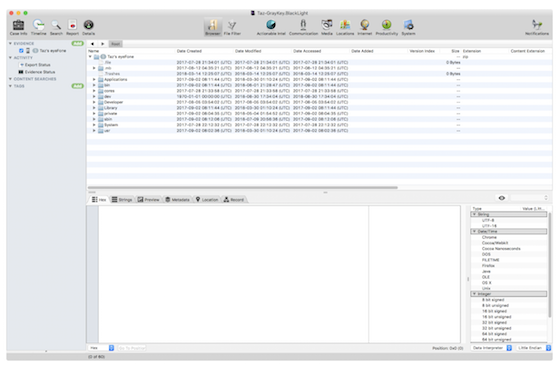Switch to the Location tab
The width and height of the screenshot is (560, 367).
207,200
